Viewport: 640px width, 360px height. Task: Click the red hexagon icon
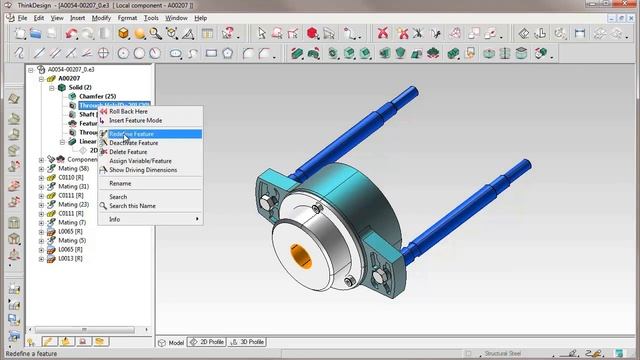tap(312, 33)
